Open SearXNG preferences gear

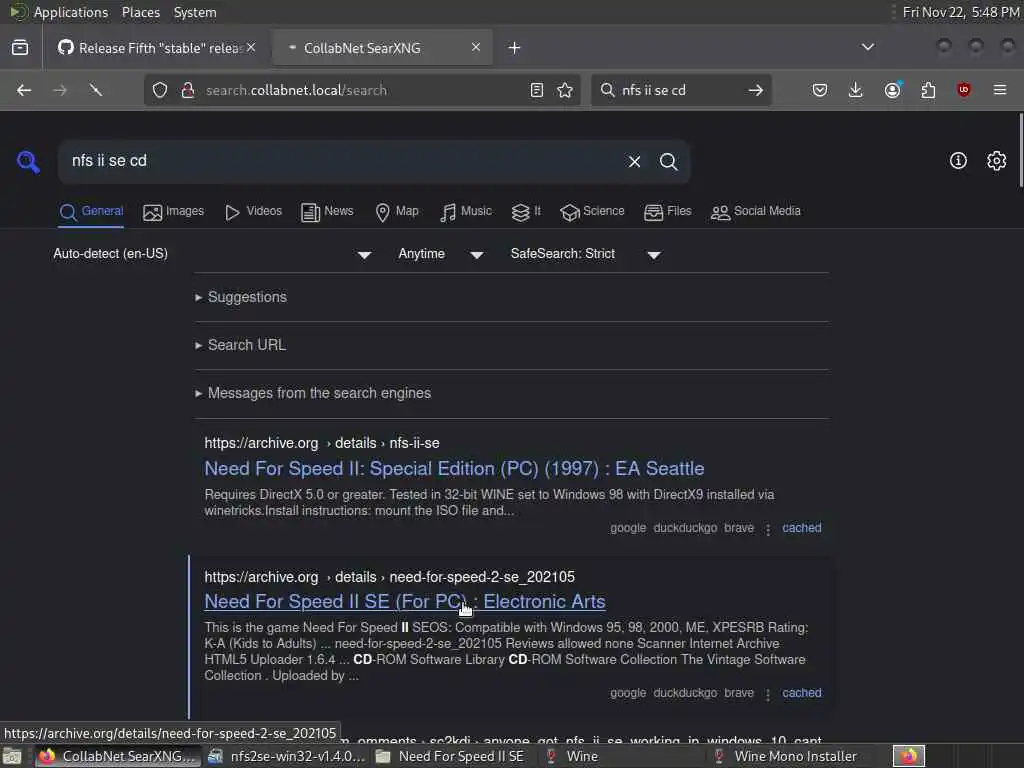(x=997, y=161)
